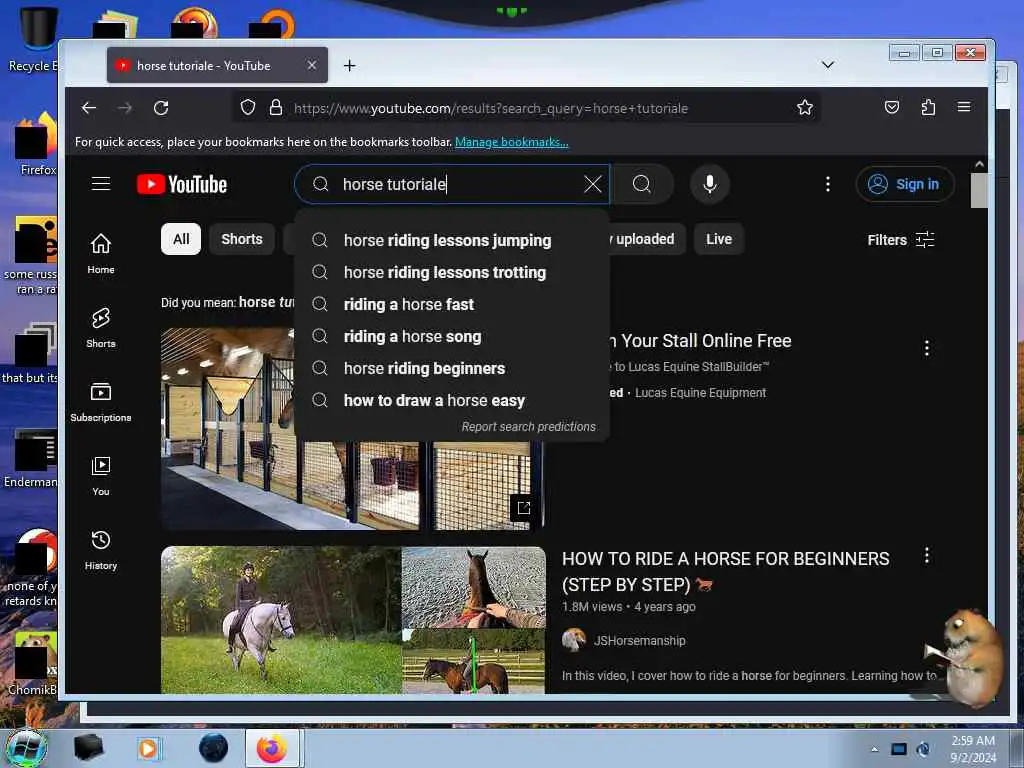This screenshot has width=1024, height=768.
Task: Choose suggestion horse riding beginners
Action: coord(452,368)
